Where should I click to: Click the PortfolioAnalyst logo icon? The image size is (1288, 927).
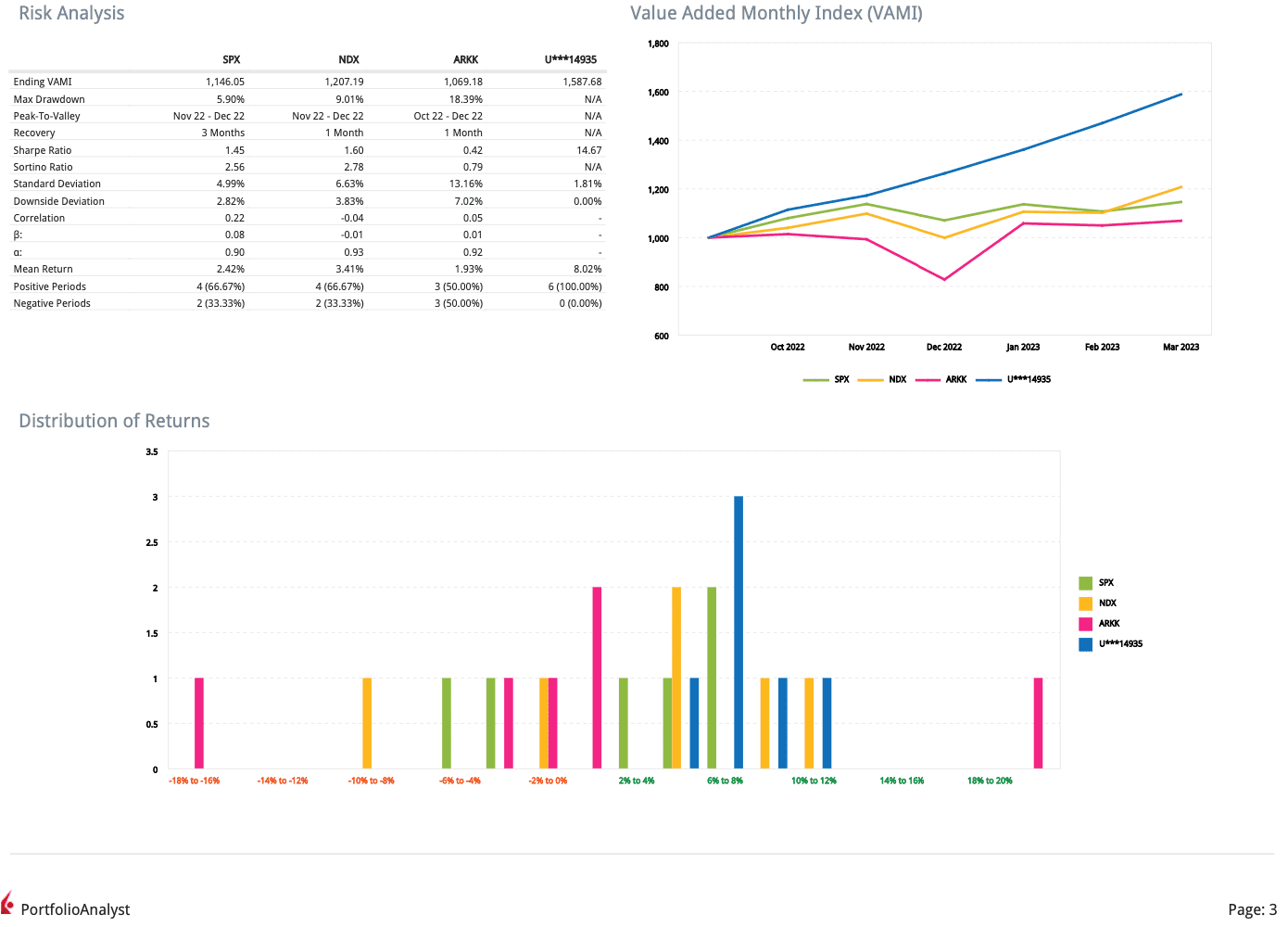tap(7, 903)
